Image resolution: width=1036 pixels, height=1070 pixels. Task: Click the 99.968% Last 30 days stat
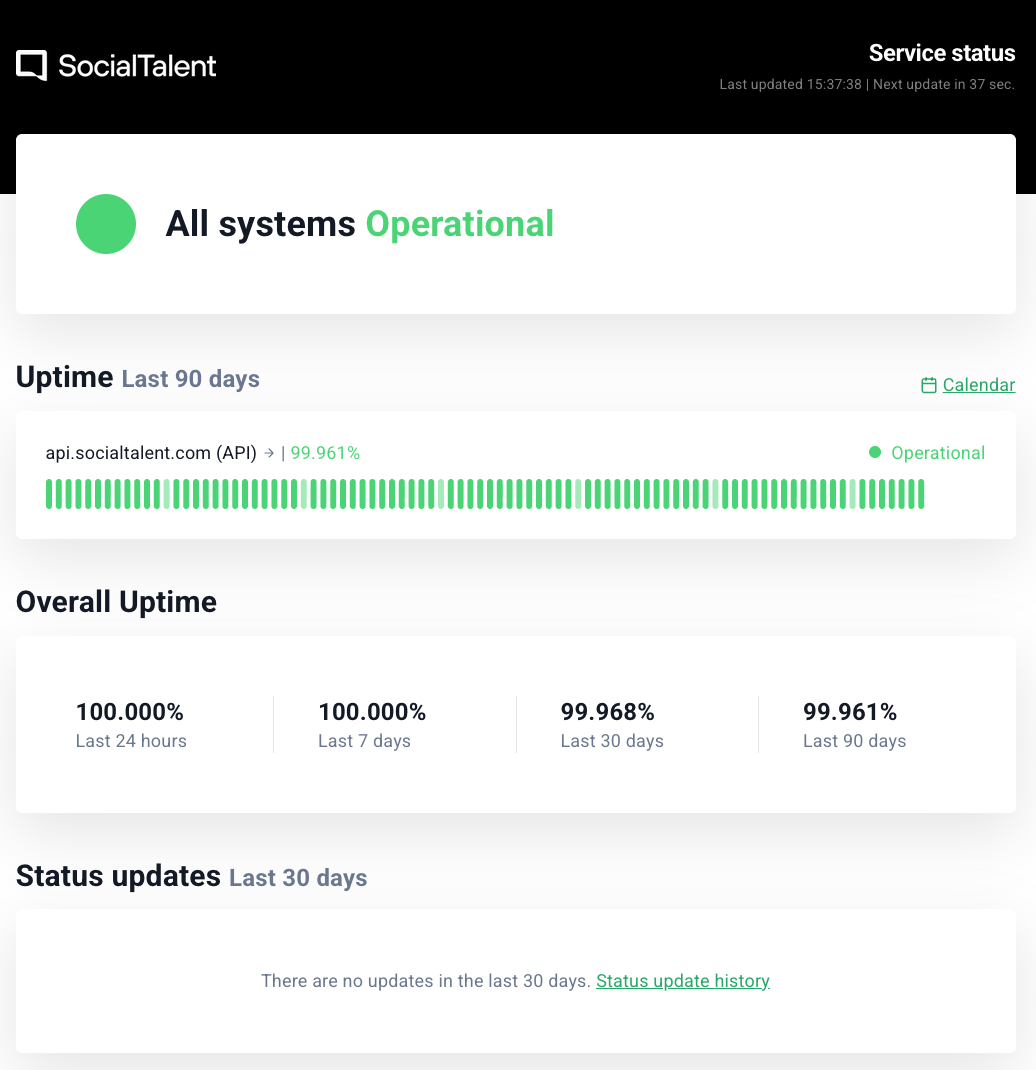tap(611, 725)
